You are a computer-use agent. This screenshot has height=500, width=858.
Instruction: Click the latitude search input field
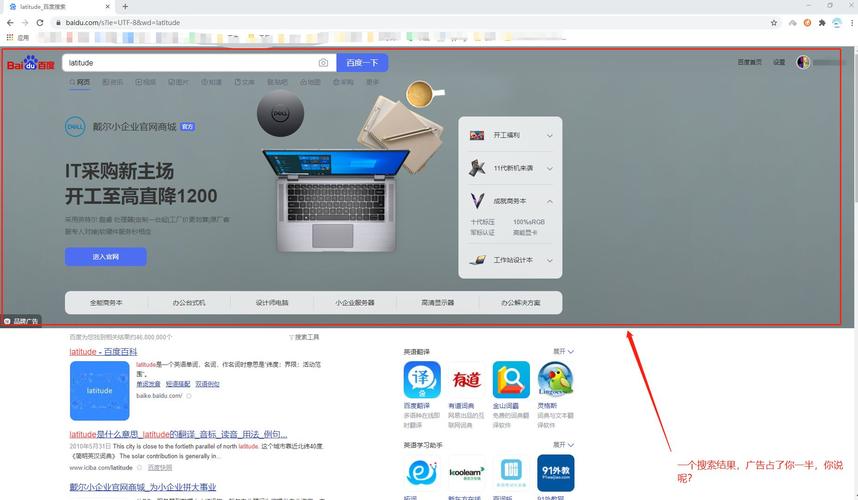tap(188, 63)
